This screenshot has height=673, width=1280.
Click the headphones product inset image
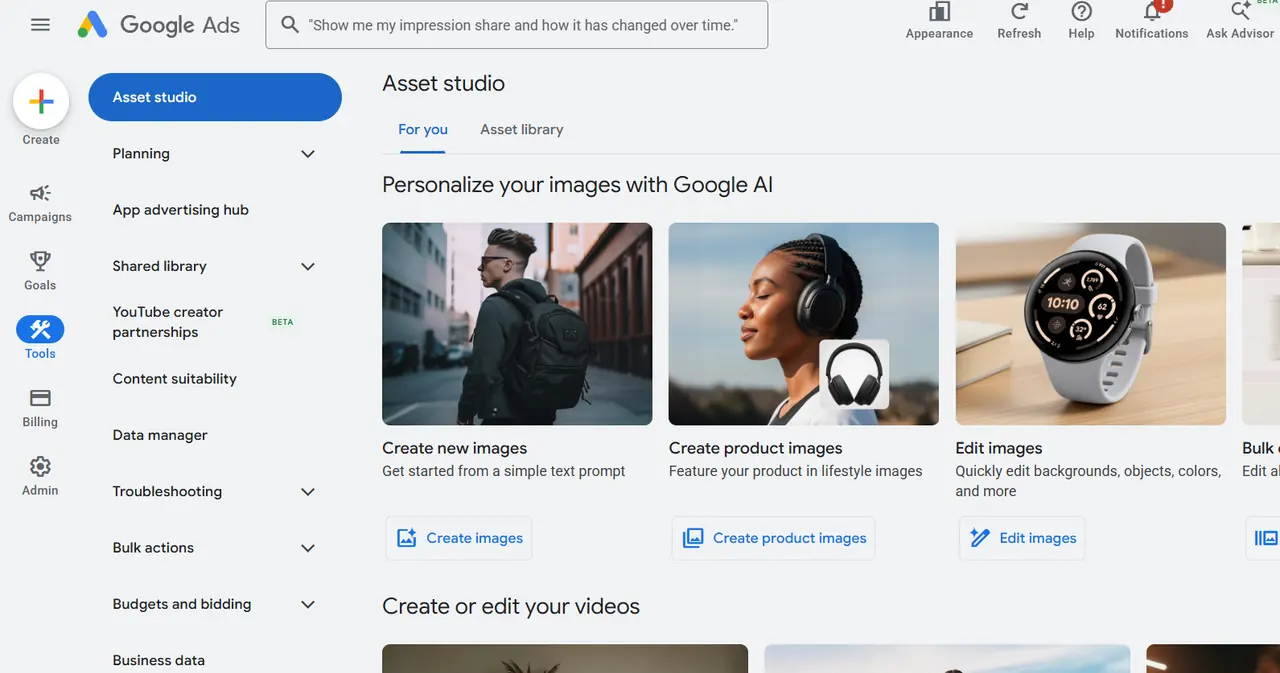pyautogui.click(x=855, y=374)
